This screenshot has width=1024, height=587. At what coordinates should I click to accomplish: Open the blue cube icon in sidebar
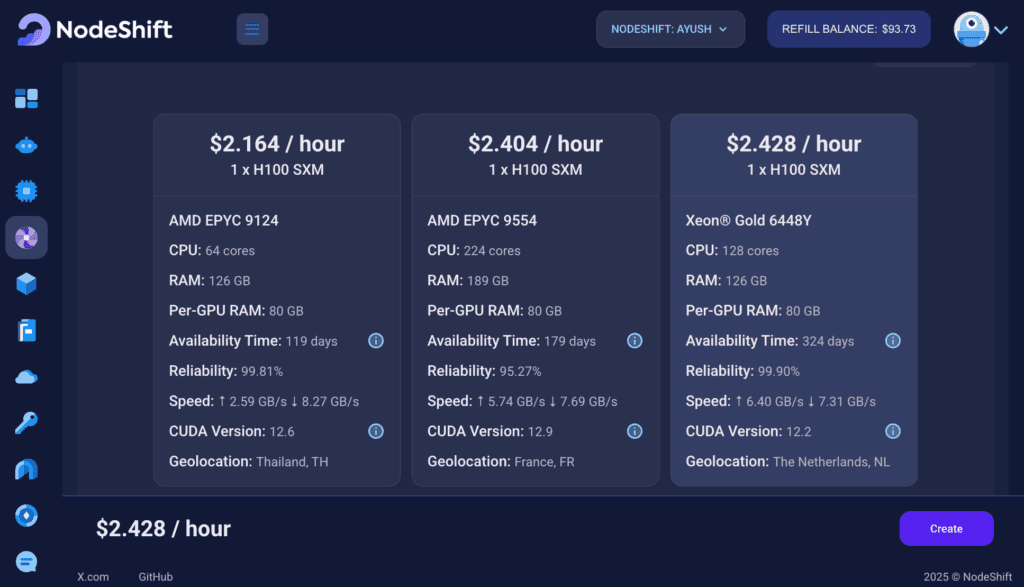26,284
